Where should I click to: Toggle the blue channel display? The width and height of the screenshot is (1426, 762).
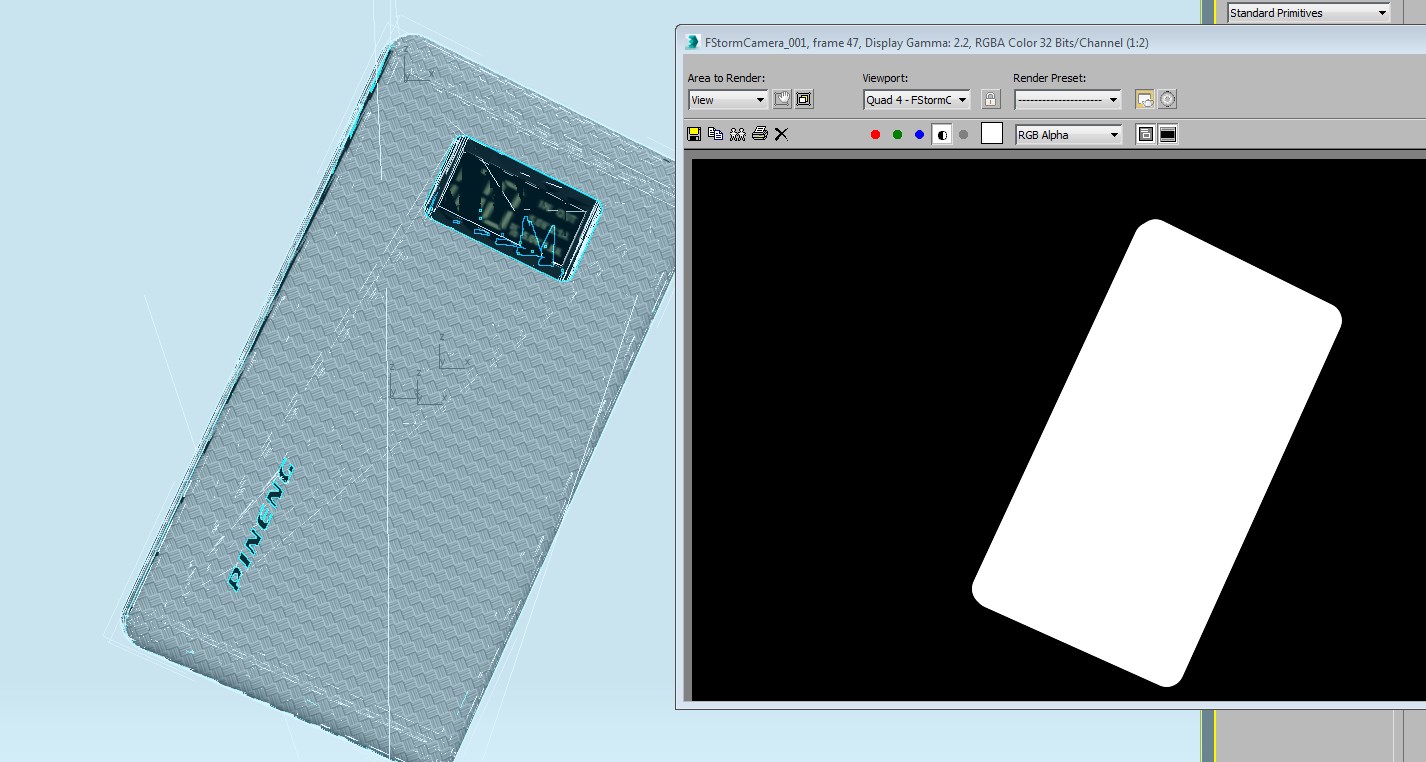pyautogui.click(x=920, y=135)
